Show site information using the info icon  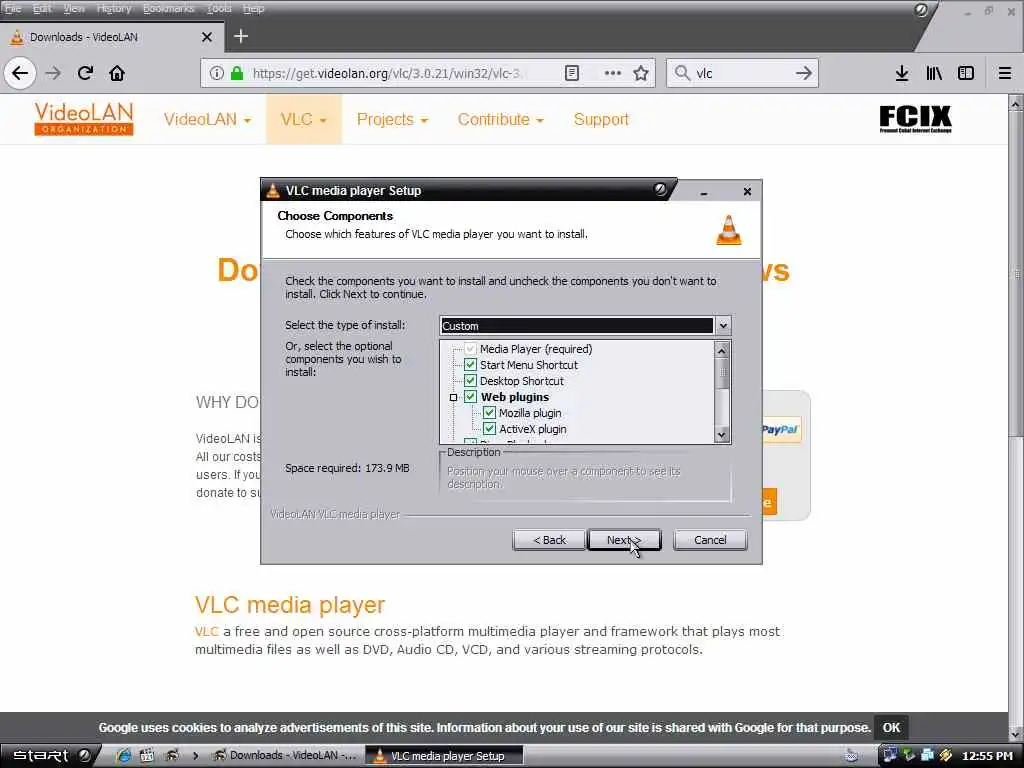coord(217,73)
